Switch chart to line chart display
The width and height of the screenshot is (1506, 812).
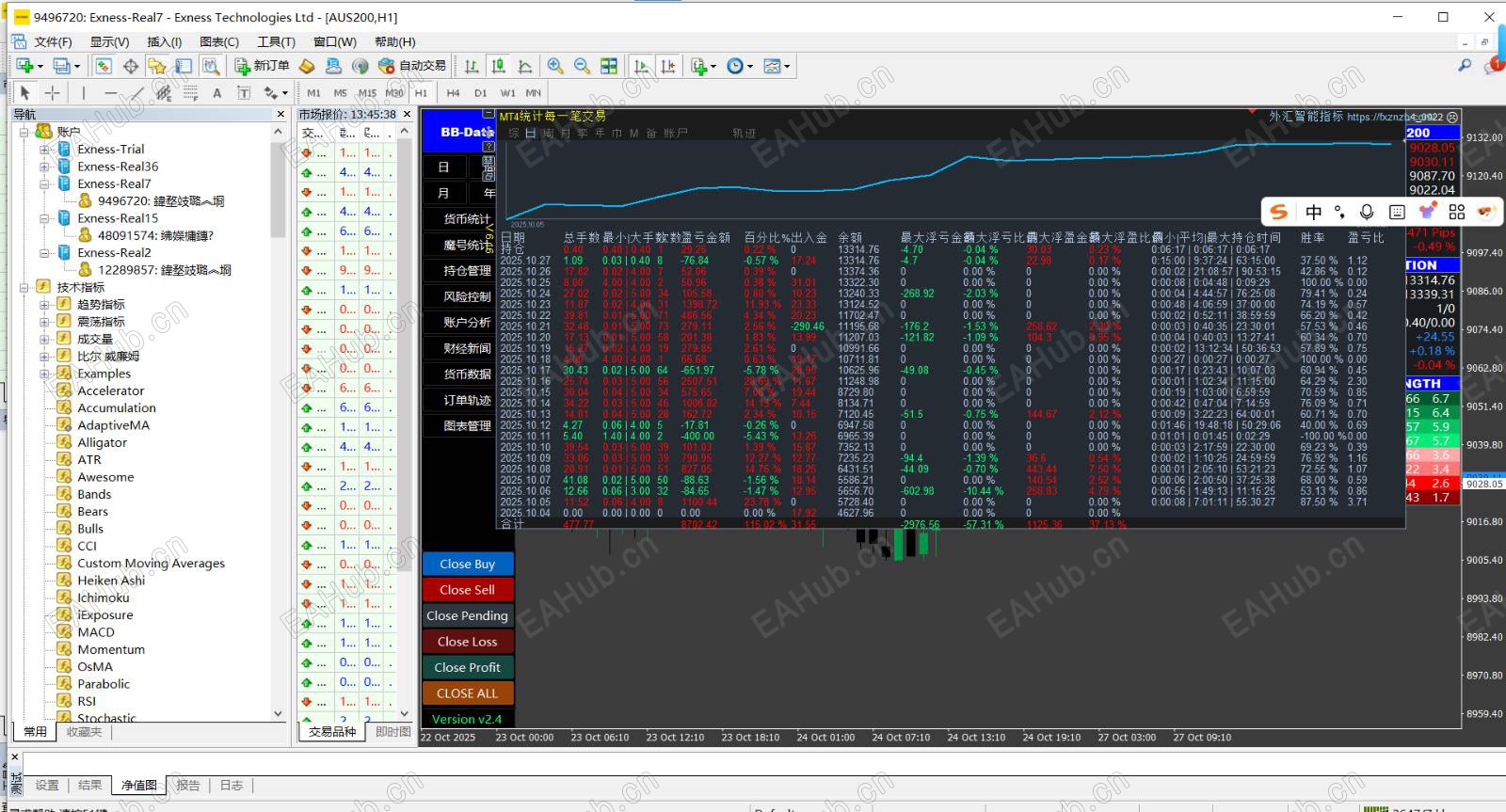tap(525, 66)
